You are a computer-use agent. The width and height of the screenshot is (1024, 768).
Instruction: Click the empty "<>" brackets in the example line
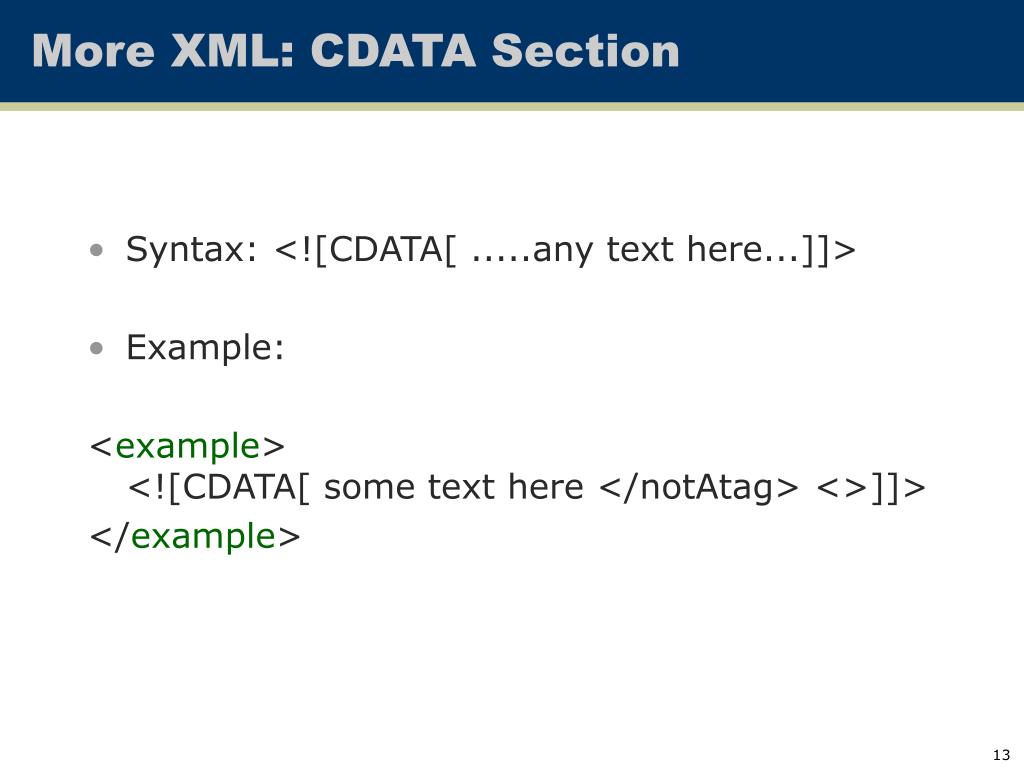pyautogui.click(x=842, y=487)
